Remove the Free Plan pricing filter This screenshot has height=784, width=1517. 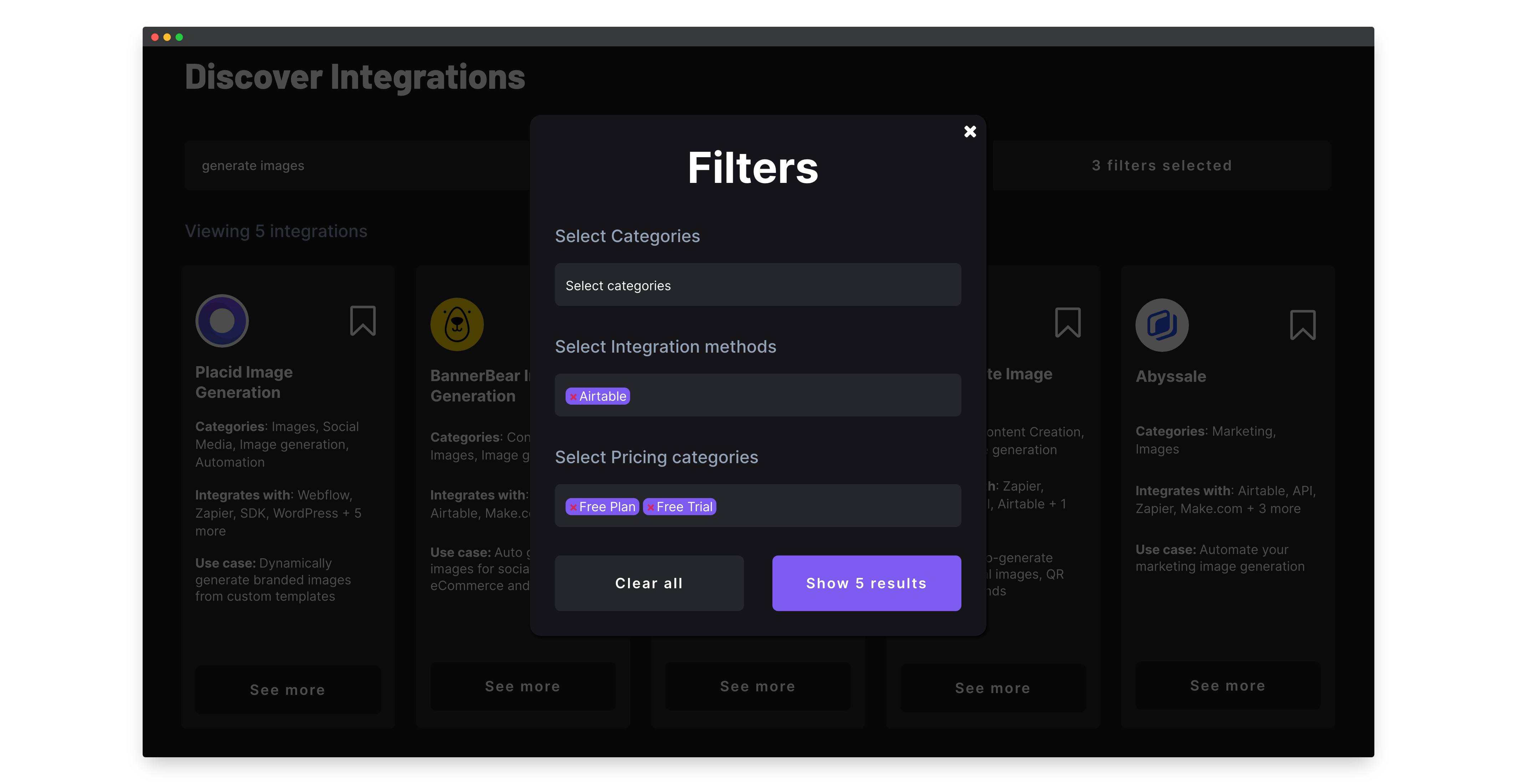click(x=573, y=506)
